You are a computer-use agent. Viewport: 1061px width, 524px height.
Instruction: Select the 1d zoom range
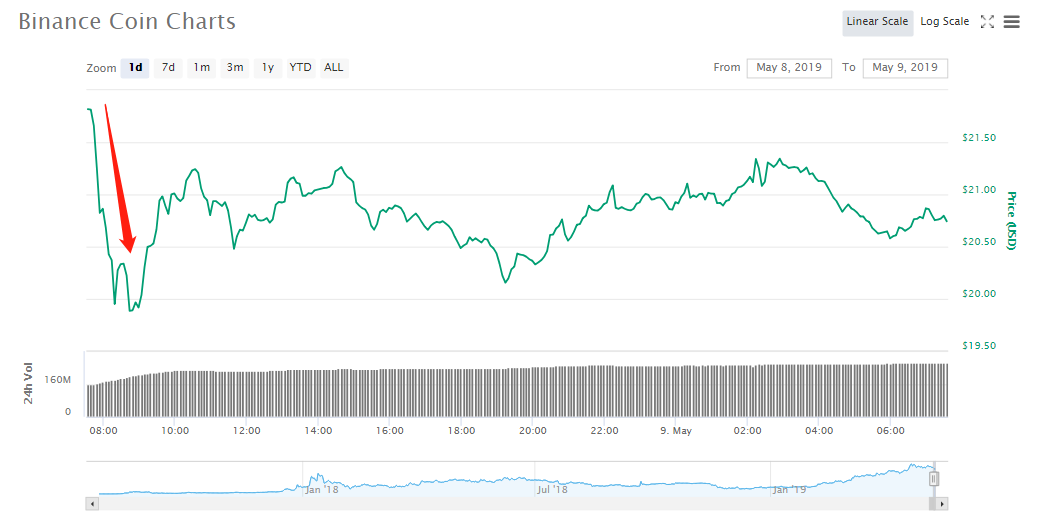135,68
